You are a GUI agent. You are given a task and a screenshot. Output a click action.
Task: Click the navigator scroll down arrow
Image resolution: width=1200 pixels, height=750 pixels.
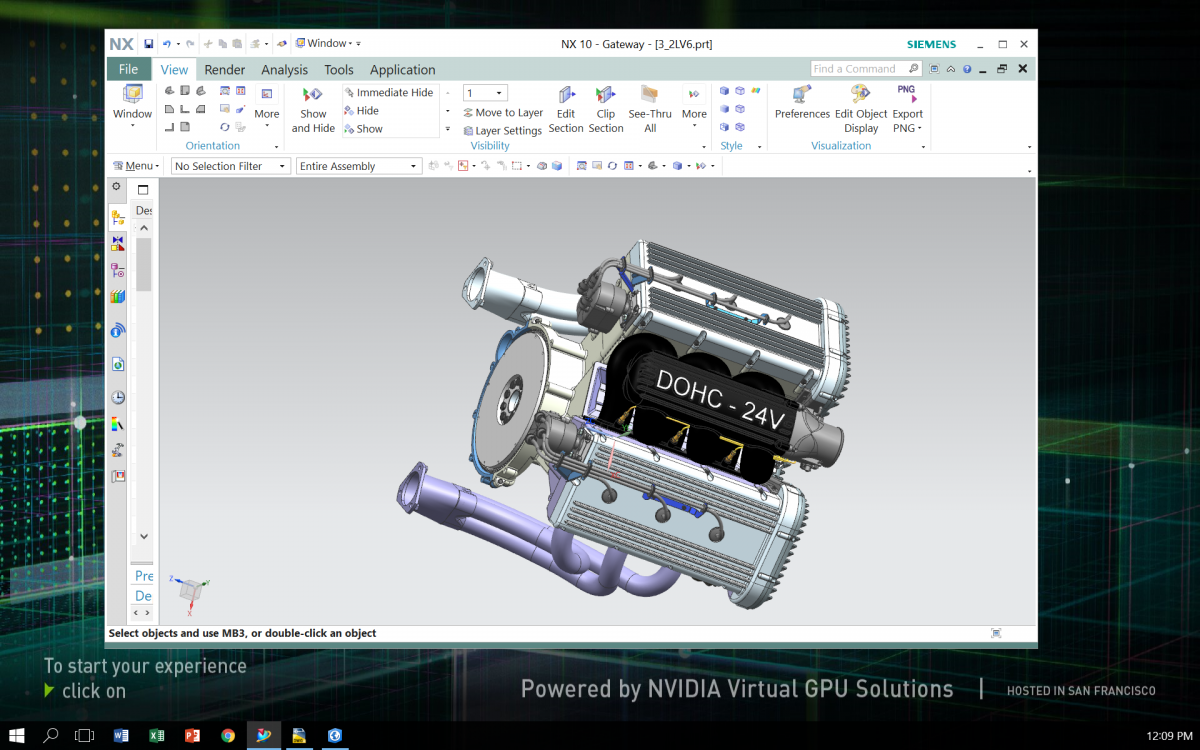pos(144,536)
